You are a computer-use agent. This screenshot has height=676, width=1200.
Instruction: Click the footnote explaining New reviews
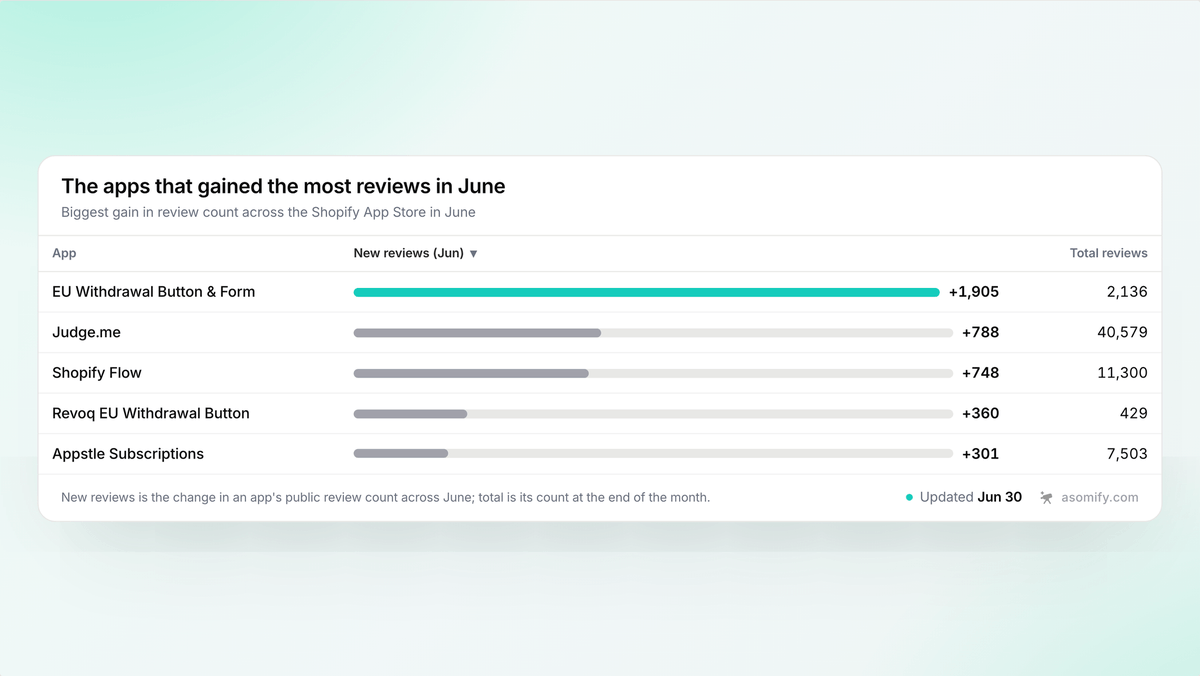(x=385, y=497)
